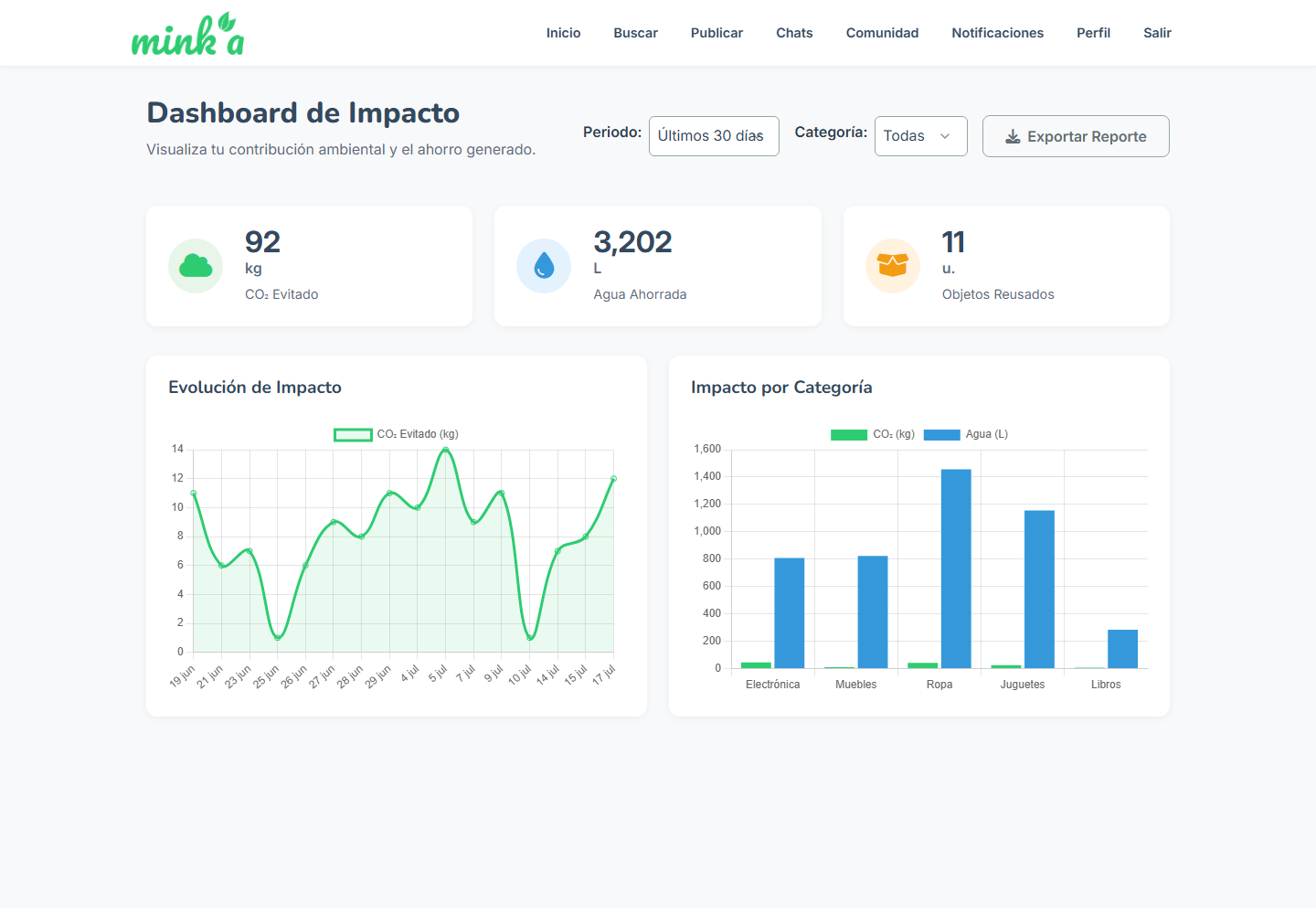Click the orange open box icon
This screenshot has width=1316, height=914.
pos(893,265)
